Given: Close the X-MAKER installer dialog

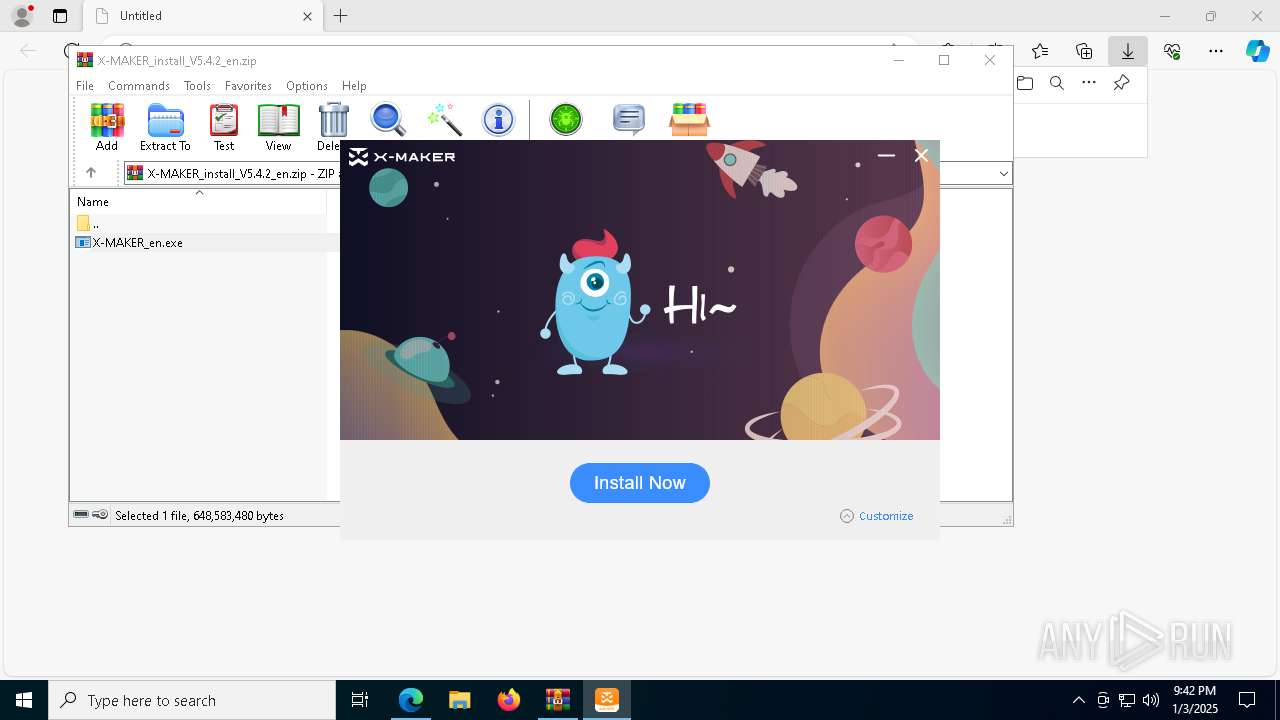Looking at the screenshot, I should [922, 156].
